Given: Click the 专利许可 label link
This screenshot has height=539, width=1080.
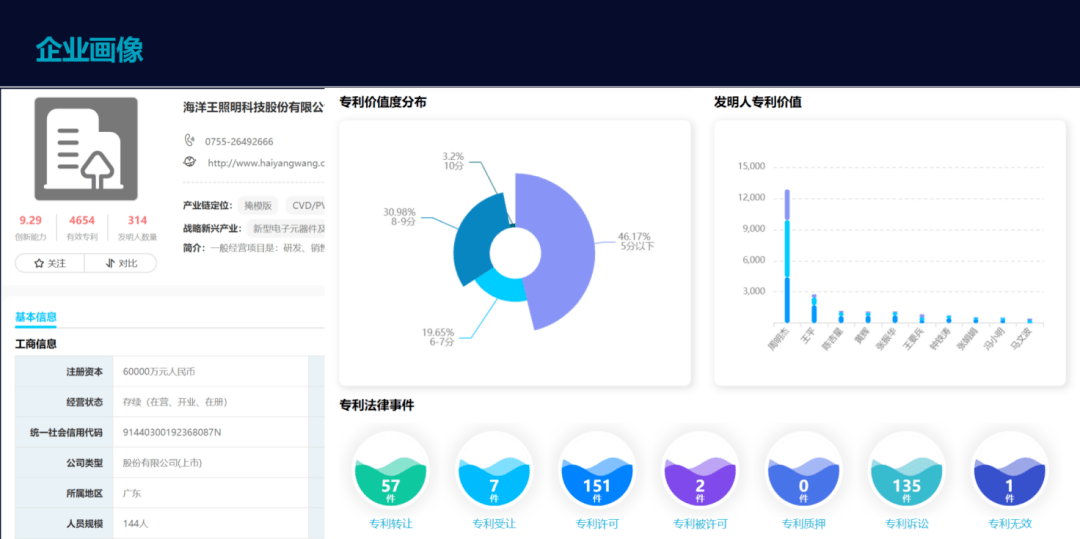Looking at the screenshot, I should [x=596, y=524].
